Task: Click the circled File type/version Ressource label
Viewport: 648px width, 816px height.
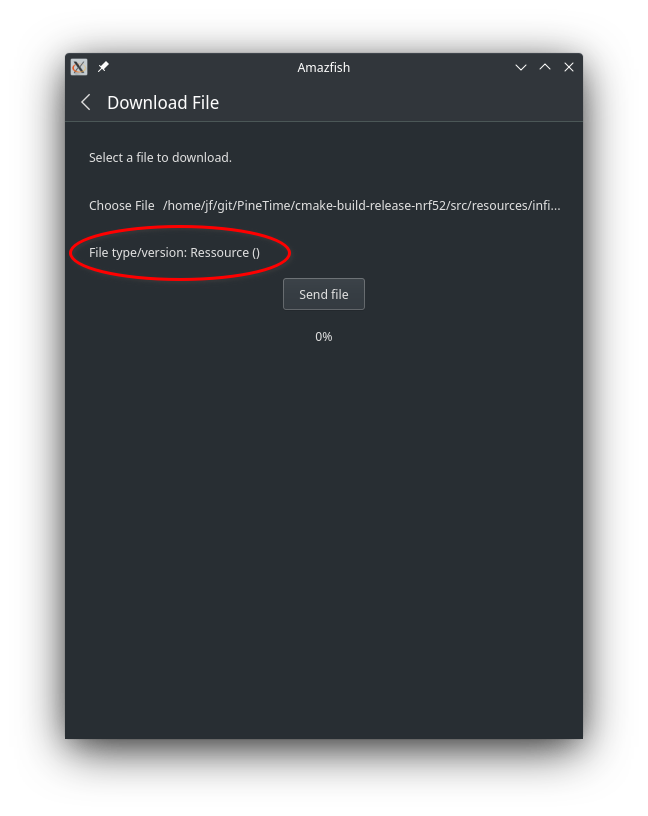Action: click(173, 252)
